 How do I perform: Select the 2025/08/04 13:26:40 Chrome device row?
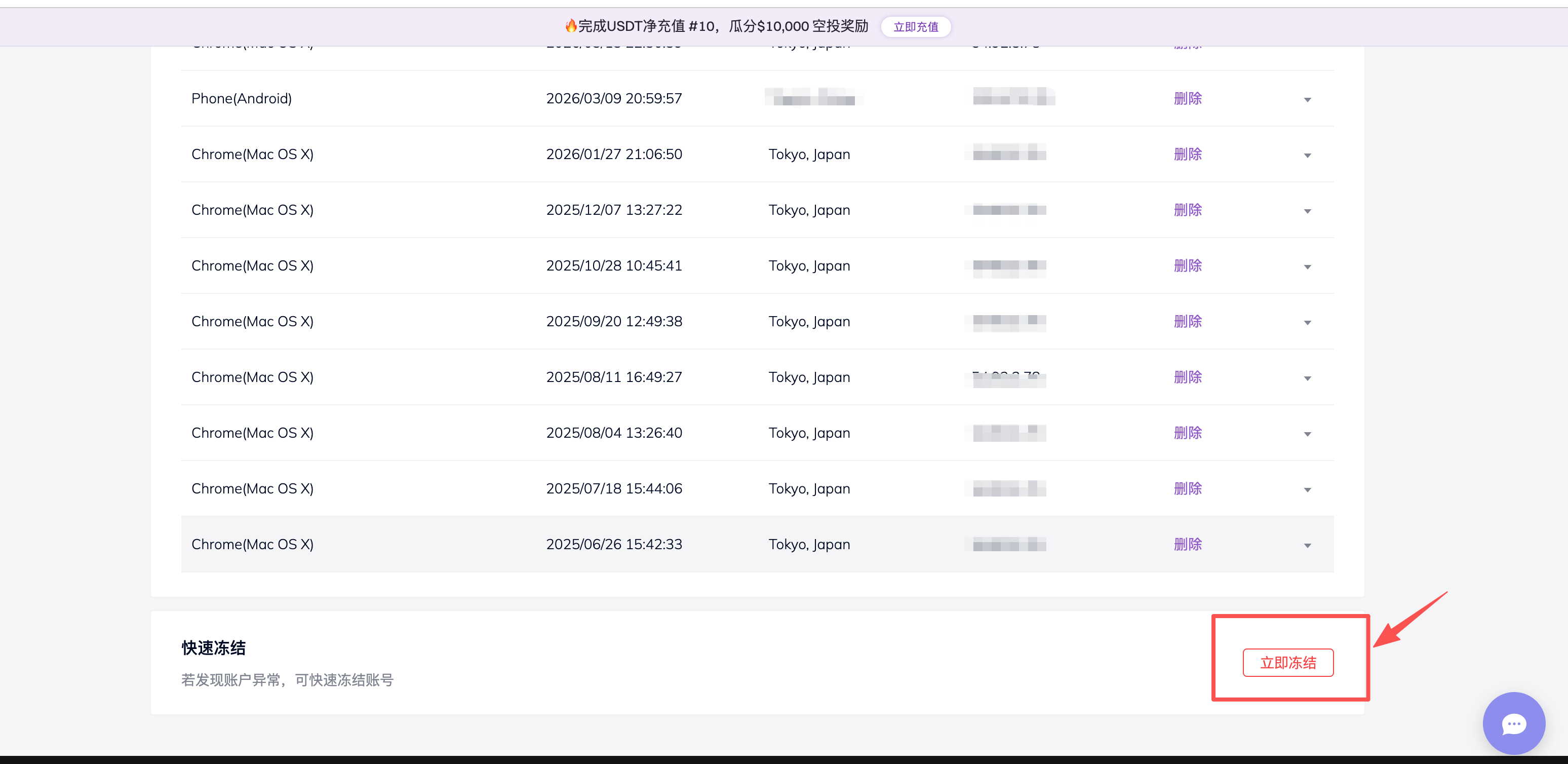(x=252, y=433)
